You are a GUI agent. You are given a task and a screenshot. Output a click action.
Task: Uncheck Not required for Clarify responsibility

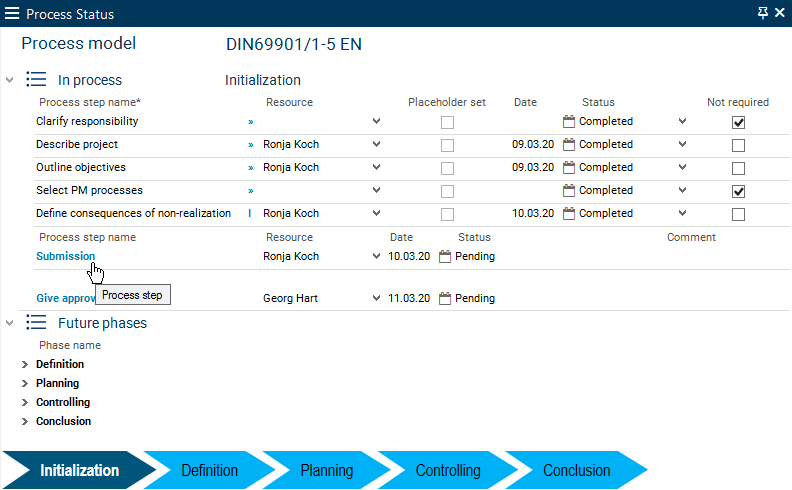(x=738, y=122)
